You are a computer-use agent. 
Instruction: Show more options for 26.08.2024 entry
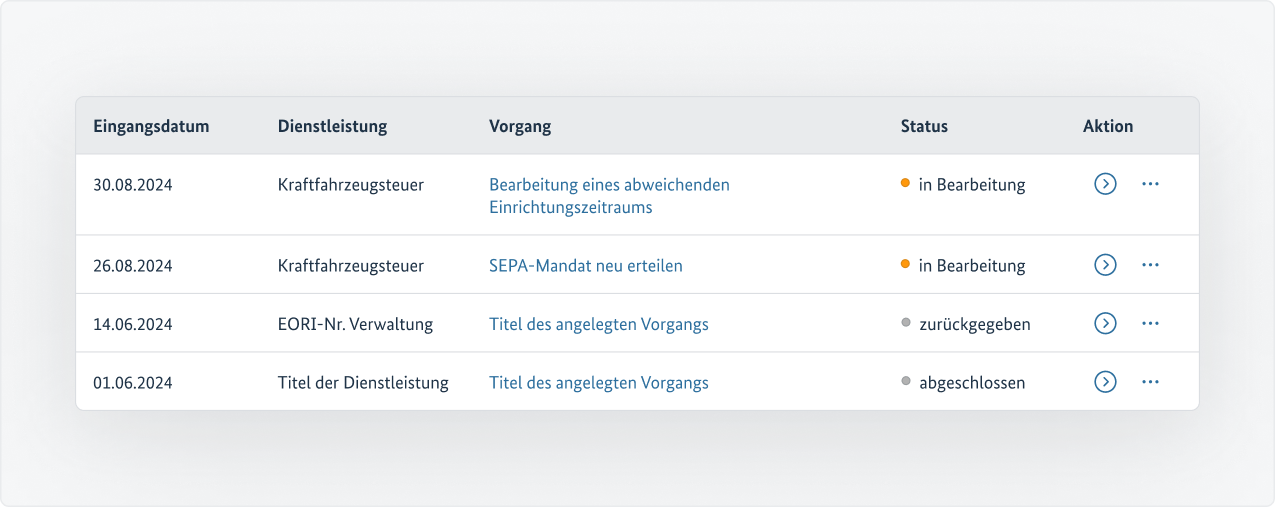click(x=1150, y=265)
